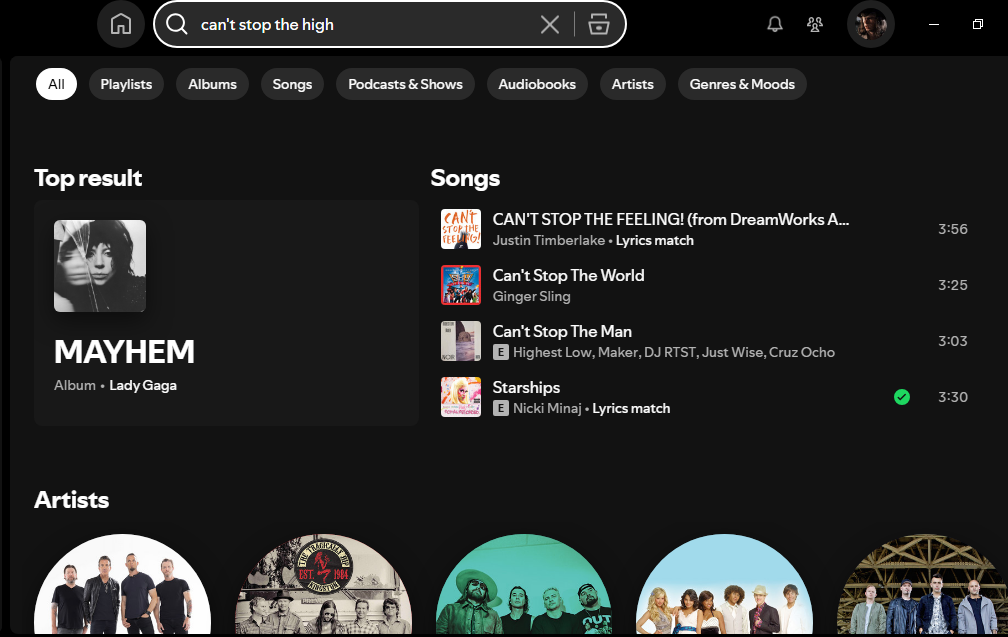Open Ginger Sling artist link
Screen dimensions: 1008x637
click(x=532, y=296)
